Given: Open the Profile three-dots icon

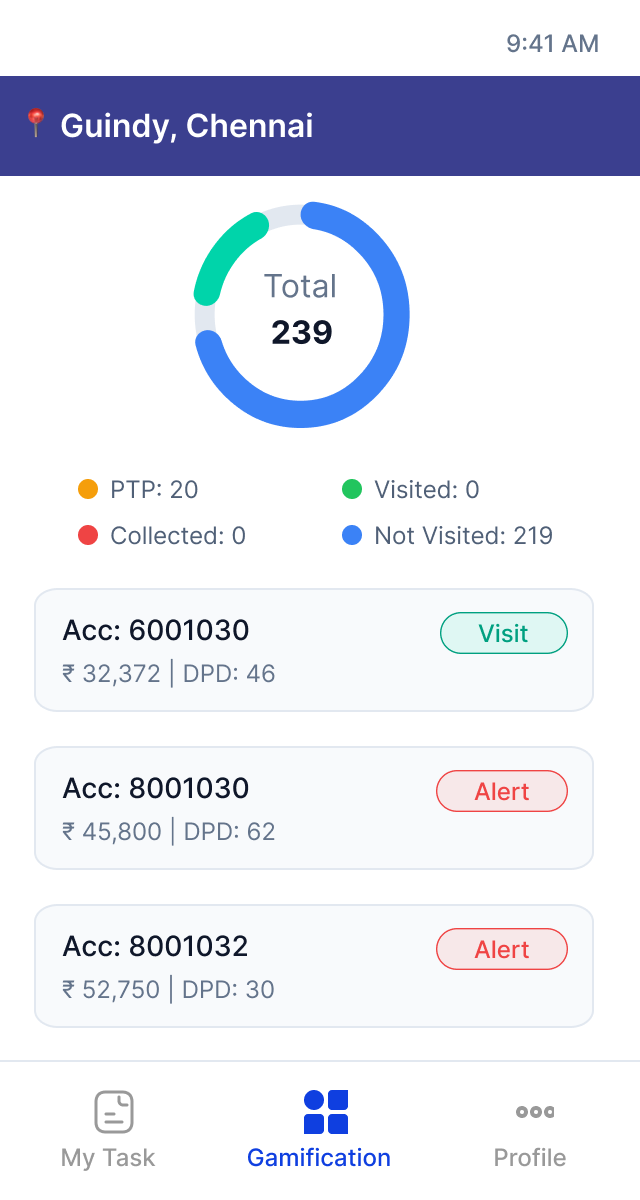Looking at the screenshot, I should tap(535, 1111).
